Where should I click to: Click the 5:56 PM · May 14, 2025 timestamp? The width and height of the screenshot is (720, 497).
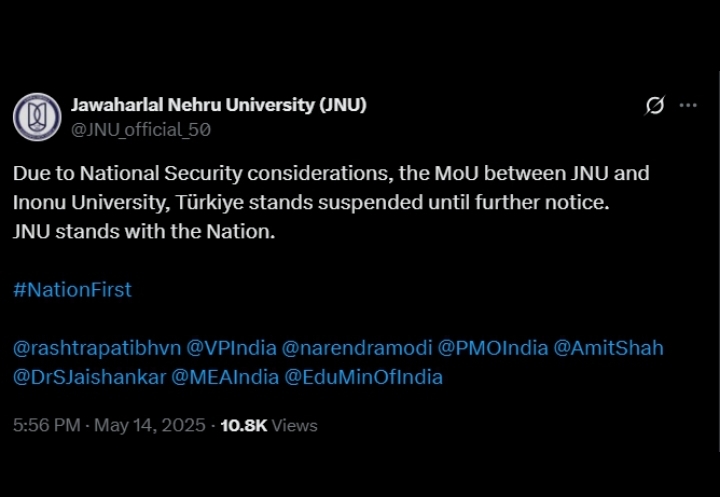click(x=109, y=425)
